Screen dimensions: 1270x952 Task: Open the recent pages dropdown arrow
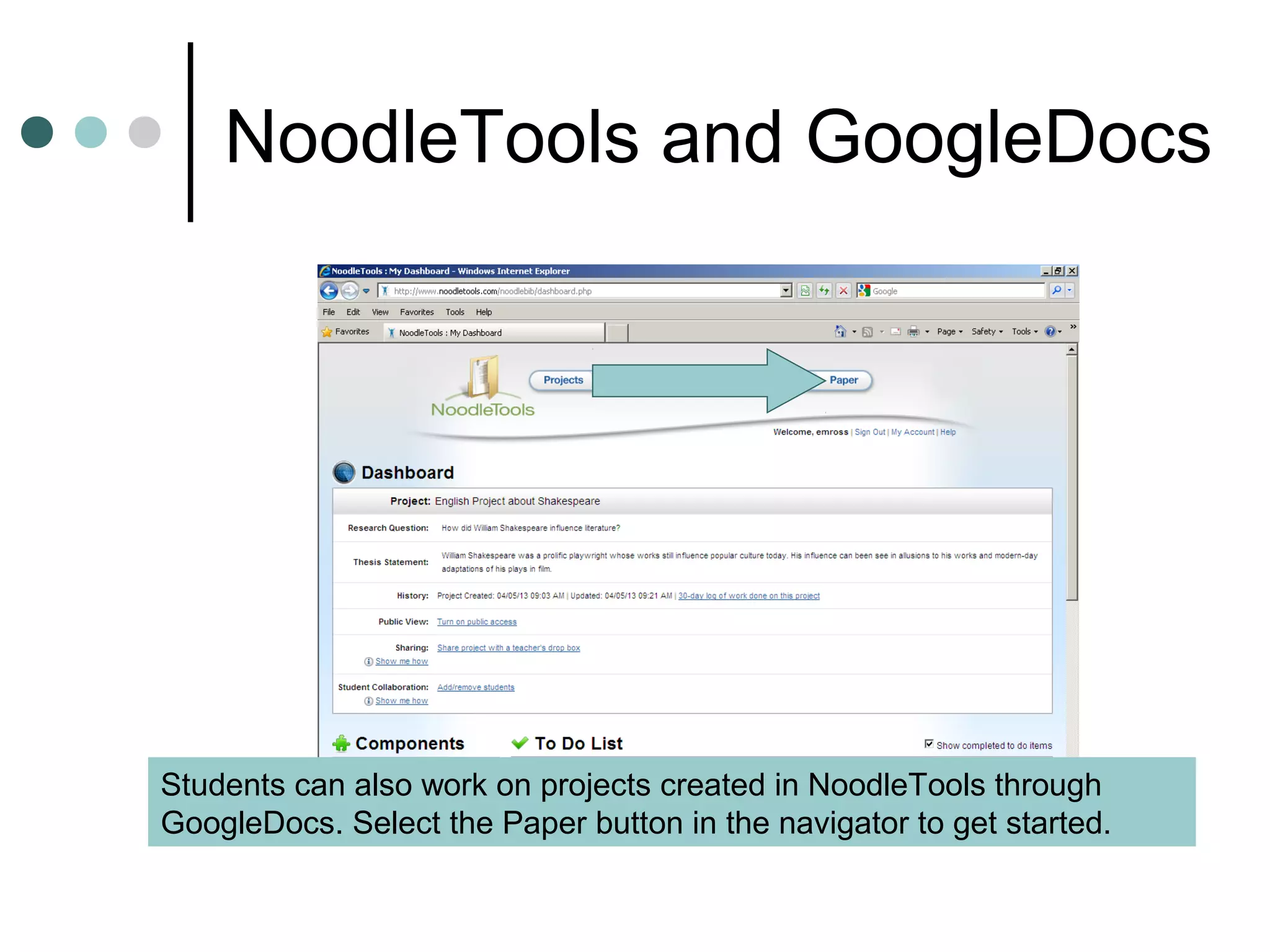click(366, 291)
